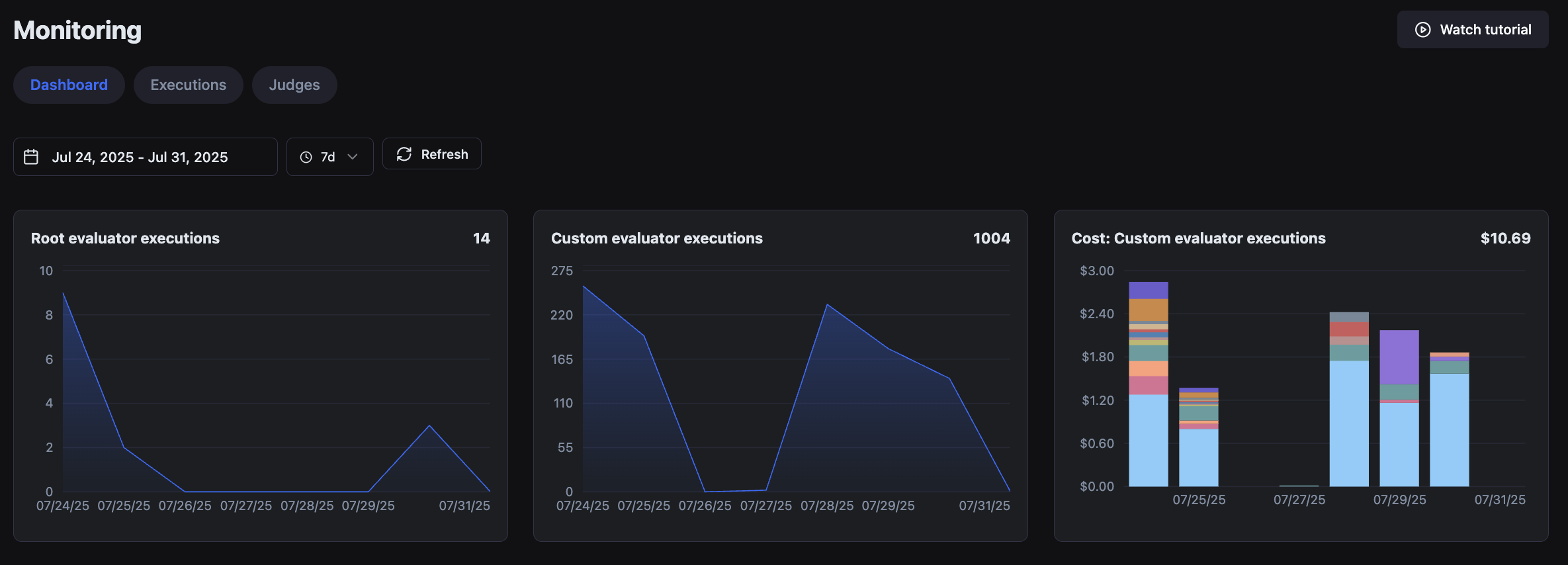This screenshot has width=1568, height=565.
Task: Click the clock icon beside 7d
Action: coord(306,157)
